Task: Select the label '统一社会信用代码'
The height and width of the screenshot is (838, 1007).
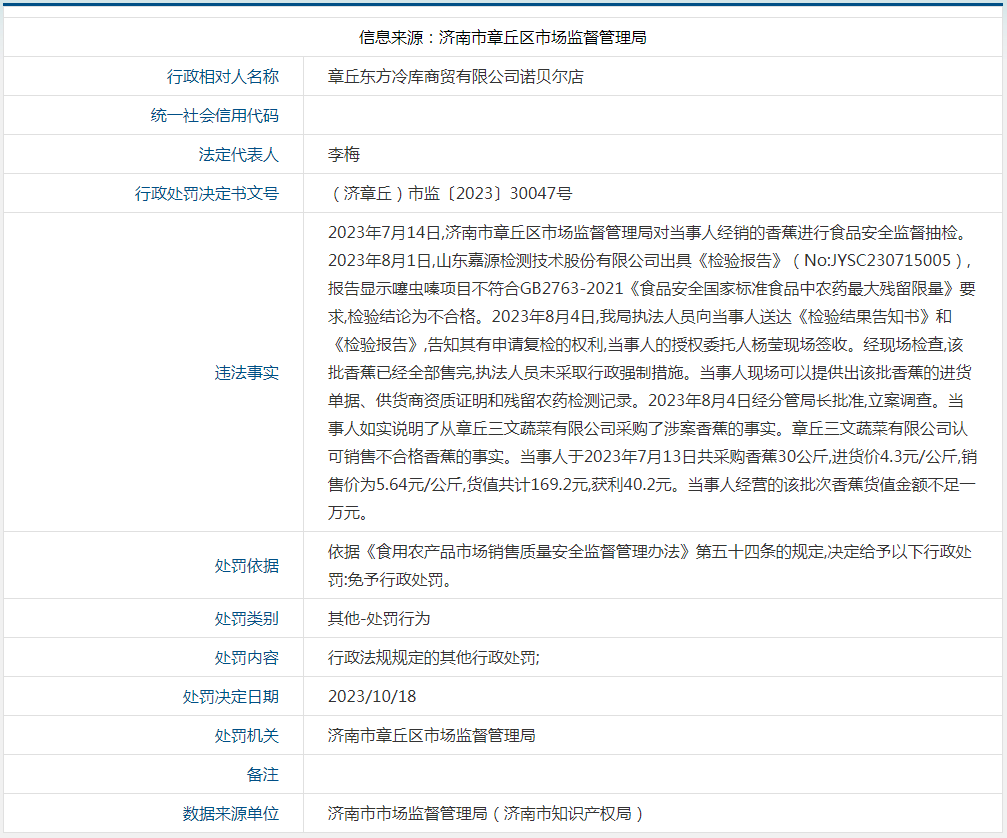Action: pos(215,116)
